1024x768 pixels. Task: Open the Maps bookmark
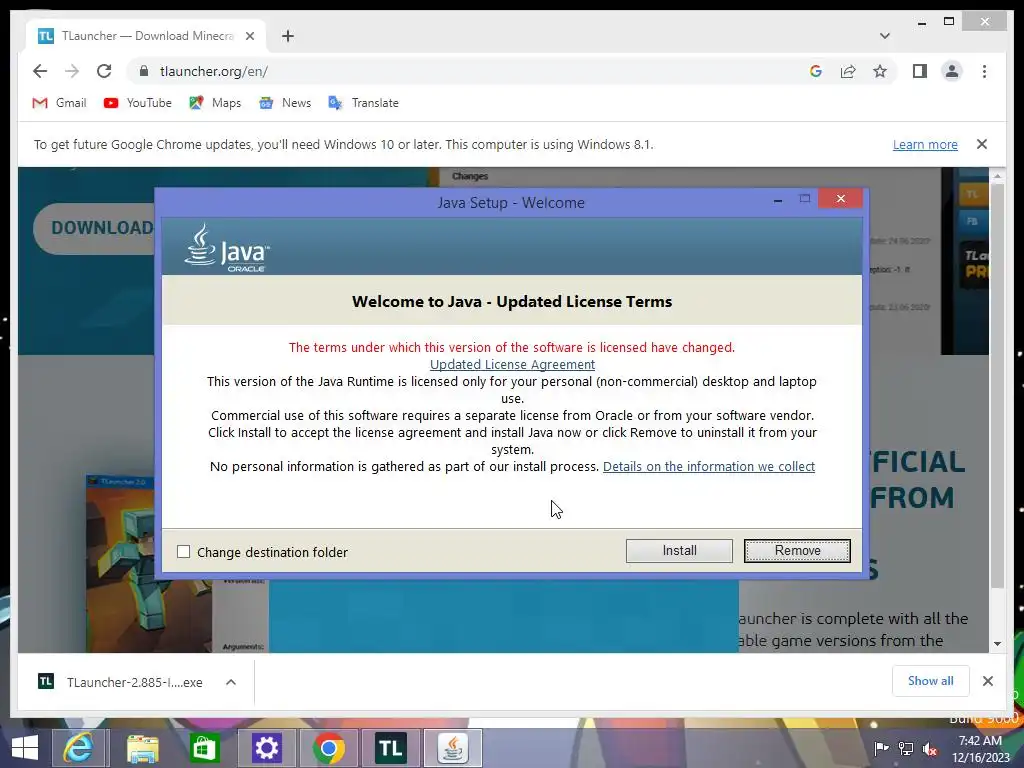pos(215,103)
